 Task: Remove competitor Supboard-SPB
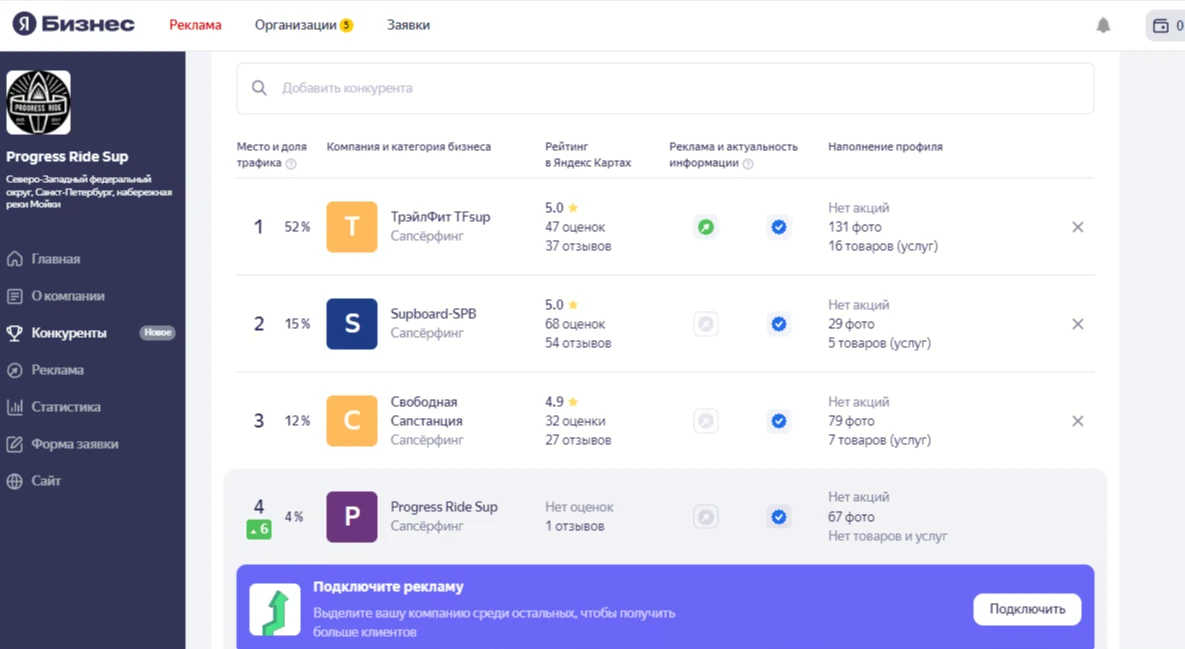pyautogui.click(x=1078, y=324)
